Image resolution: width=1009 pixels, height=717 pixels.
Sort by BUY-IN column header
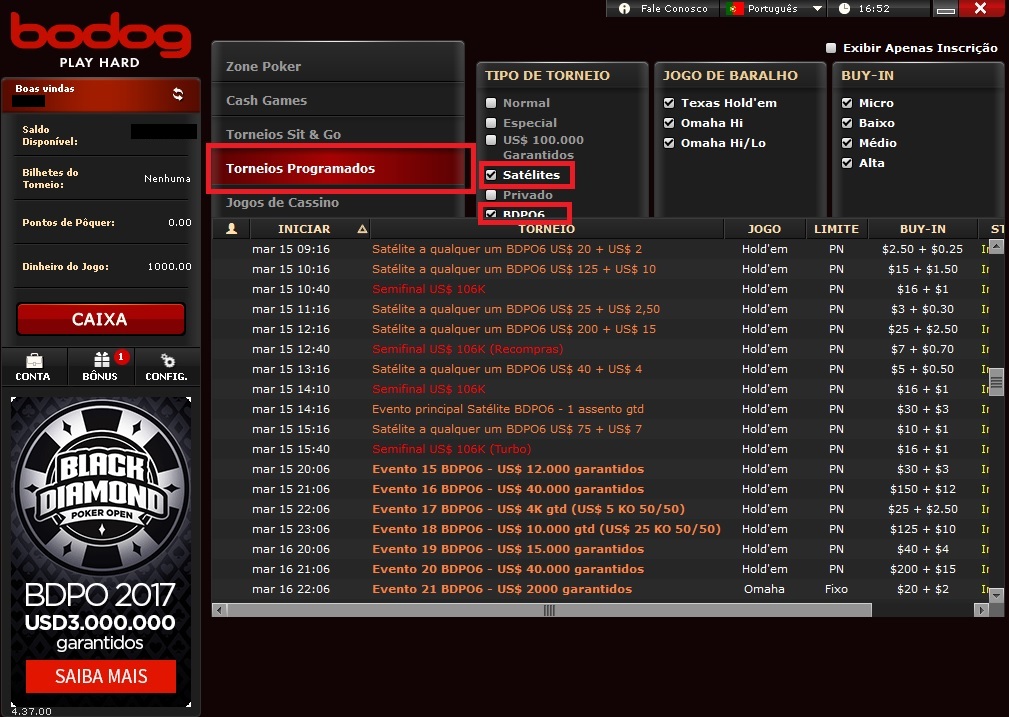click(x=922, y=228)
